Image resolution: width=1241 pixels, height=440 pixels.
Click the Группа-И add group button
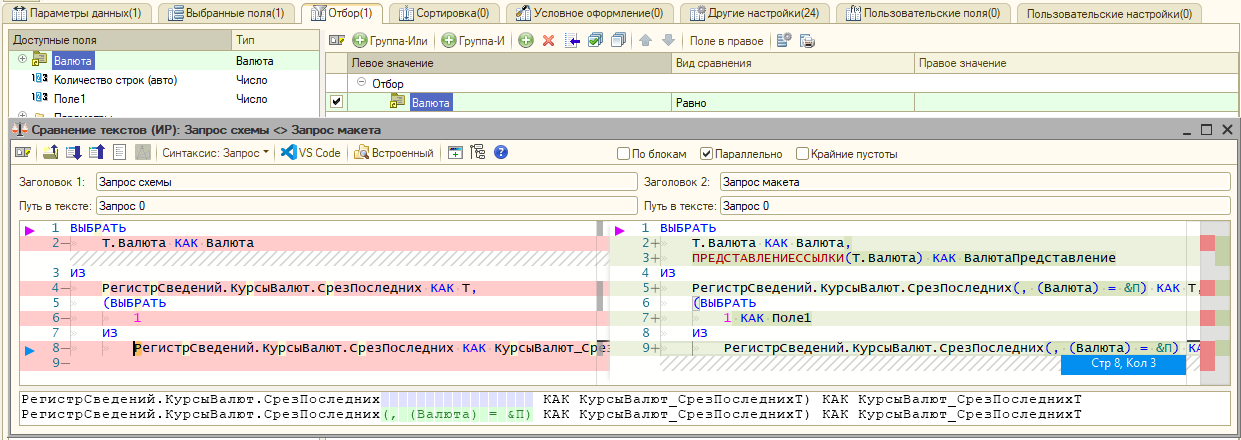click(474, 41)
